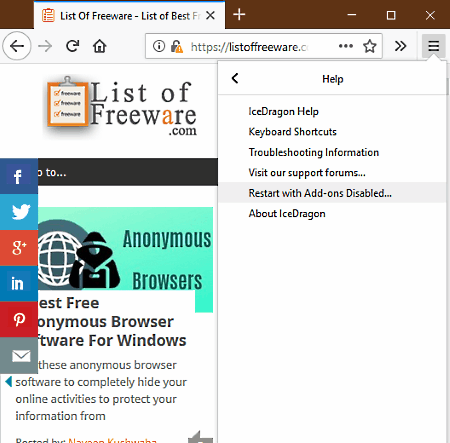The width and height of the screenshot is (450, 443).
Task: Go back to the previous page
Action: point(17,46)
